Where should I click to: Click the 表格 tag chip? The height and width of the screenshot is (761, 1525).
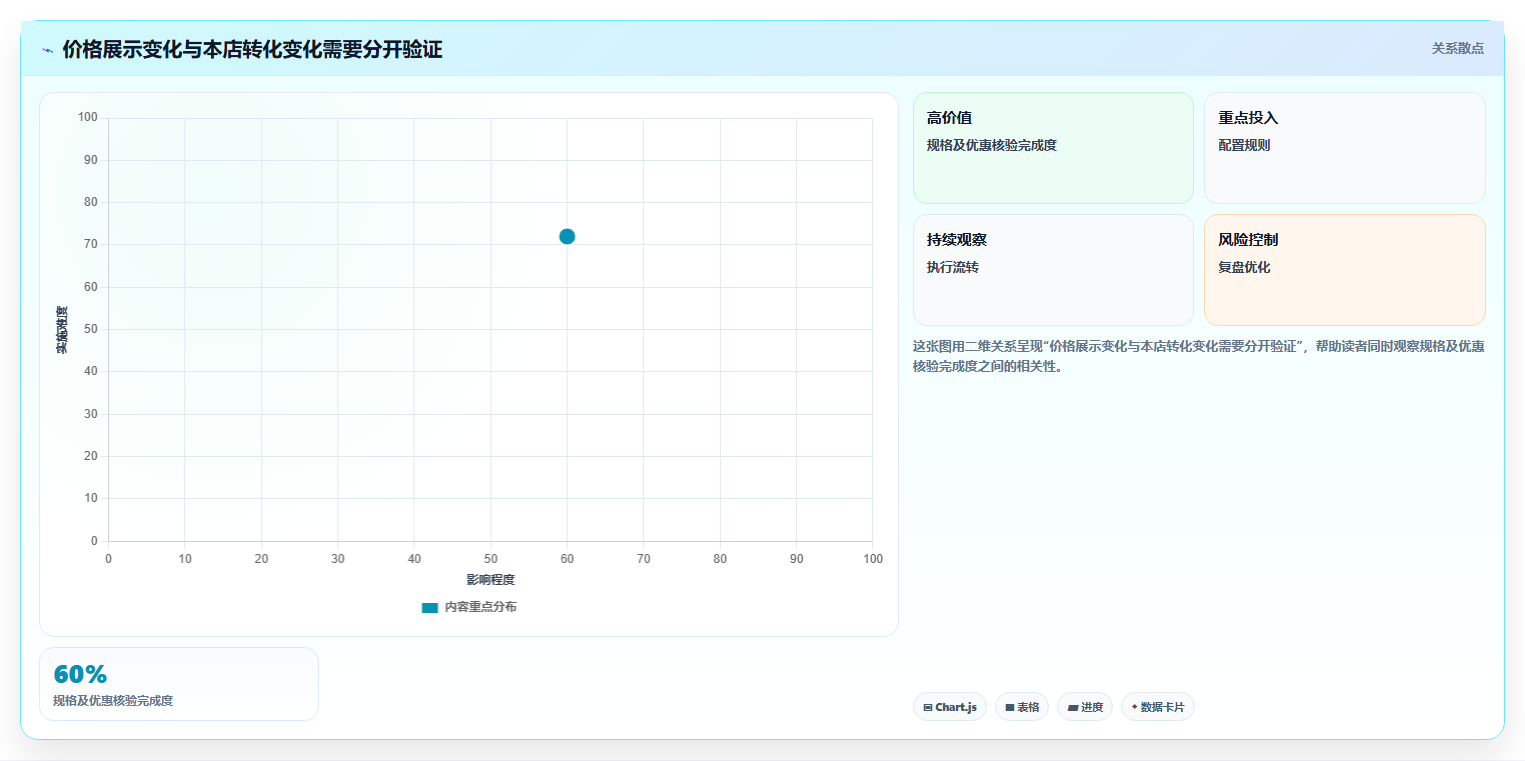tap(1021, 707)
